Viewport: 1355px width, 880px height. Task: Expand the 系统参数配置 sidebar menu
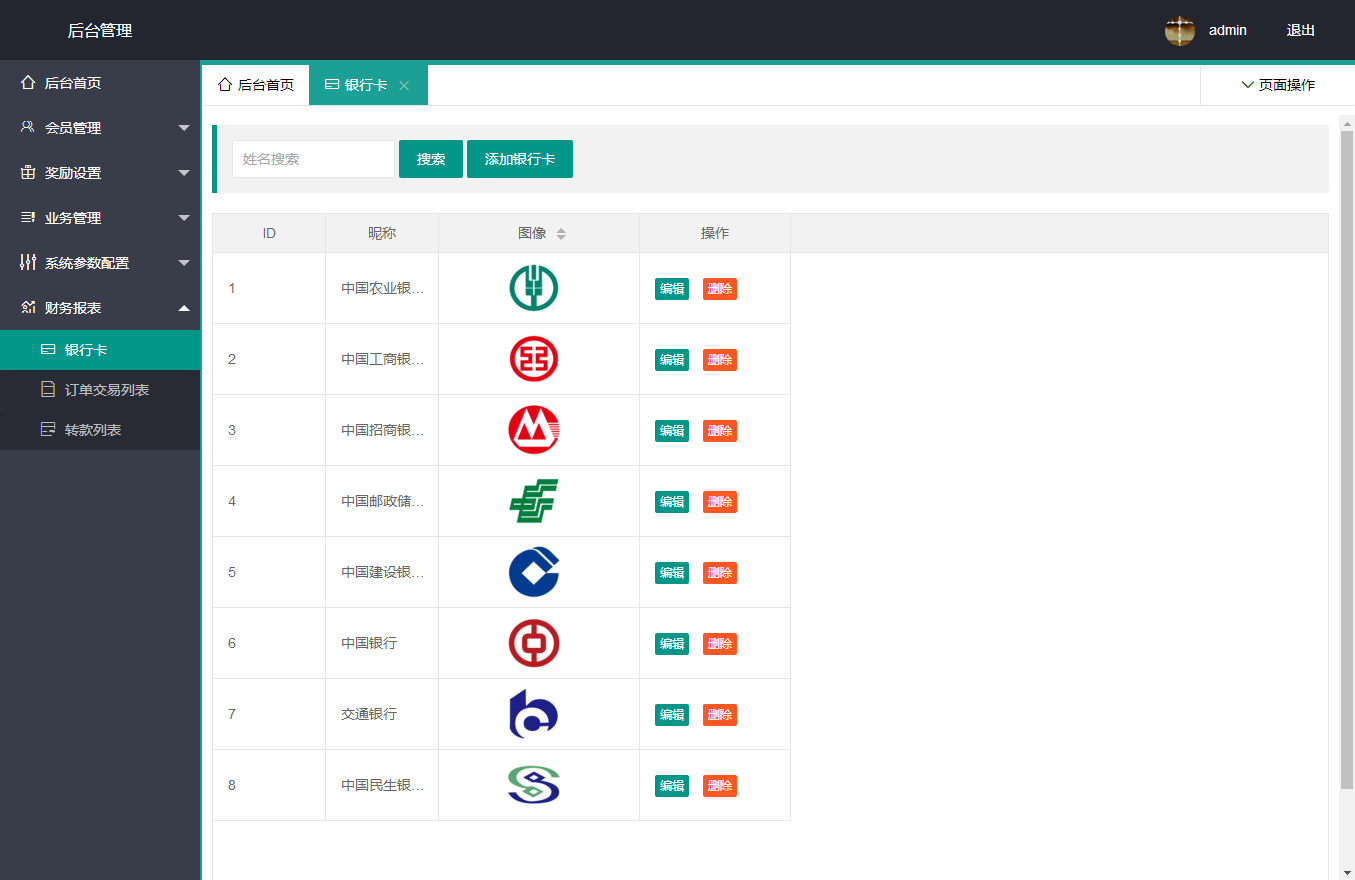click(100, 263)
